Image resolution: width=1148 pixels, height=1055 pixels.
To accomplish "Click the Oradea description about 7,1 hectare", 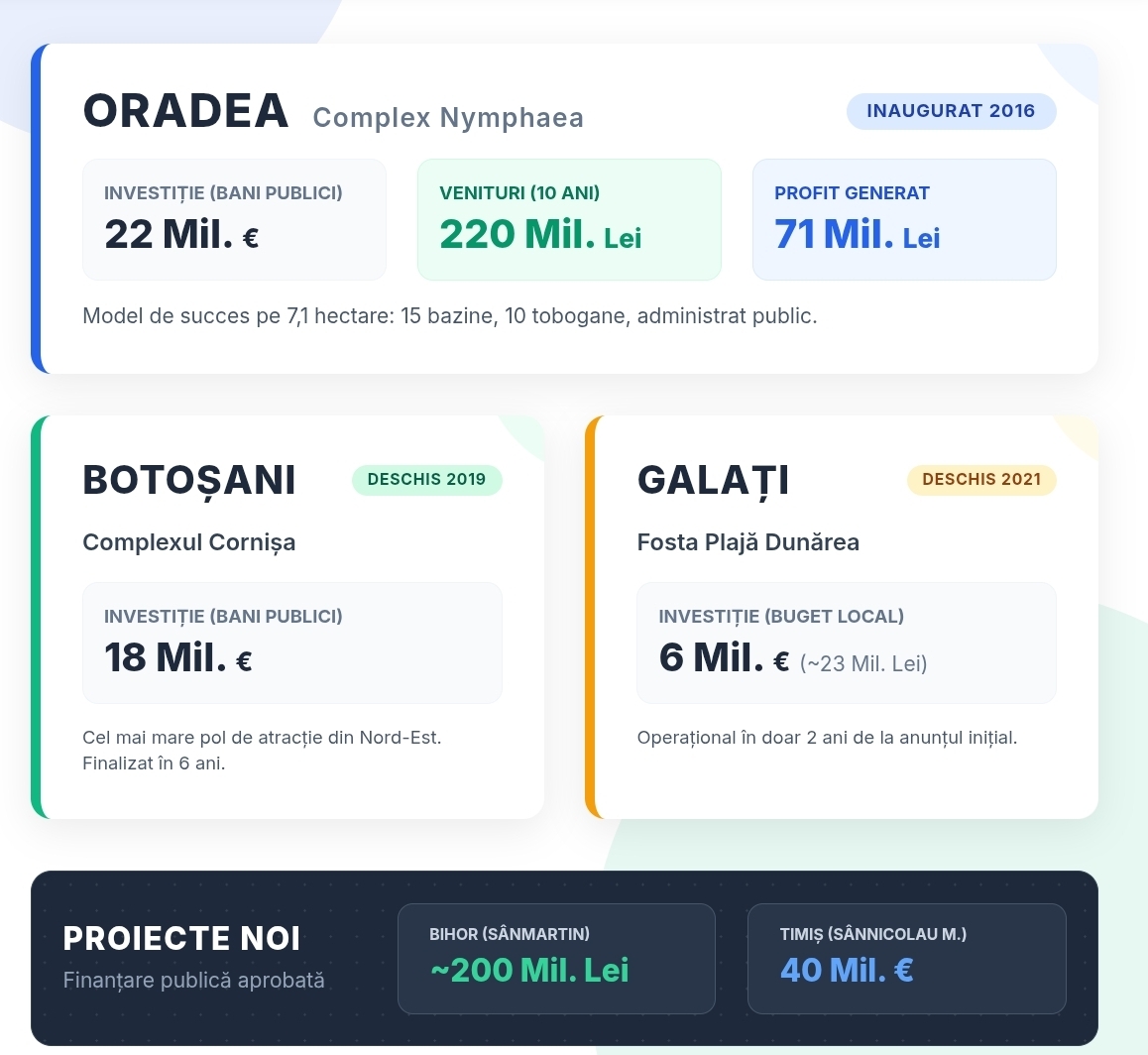I will (449, 316).
